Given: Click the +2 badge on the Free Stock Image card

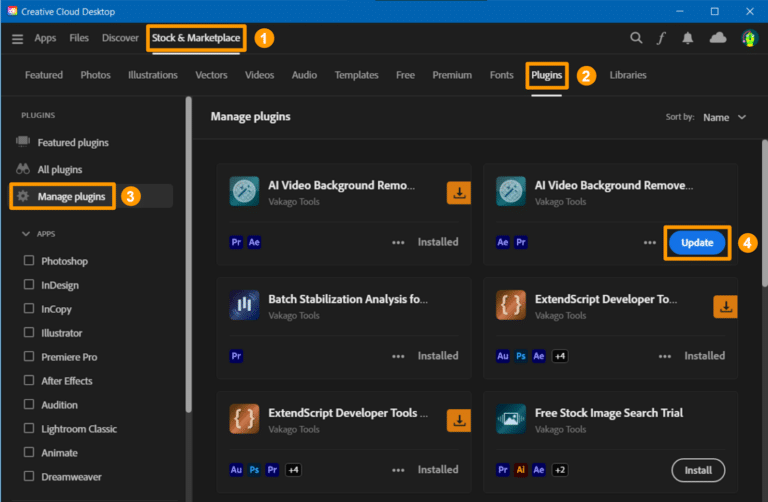Looking at the screenshot, I should pyautogui.click(x=560, y=470).
